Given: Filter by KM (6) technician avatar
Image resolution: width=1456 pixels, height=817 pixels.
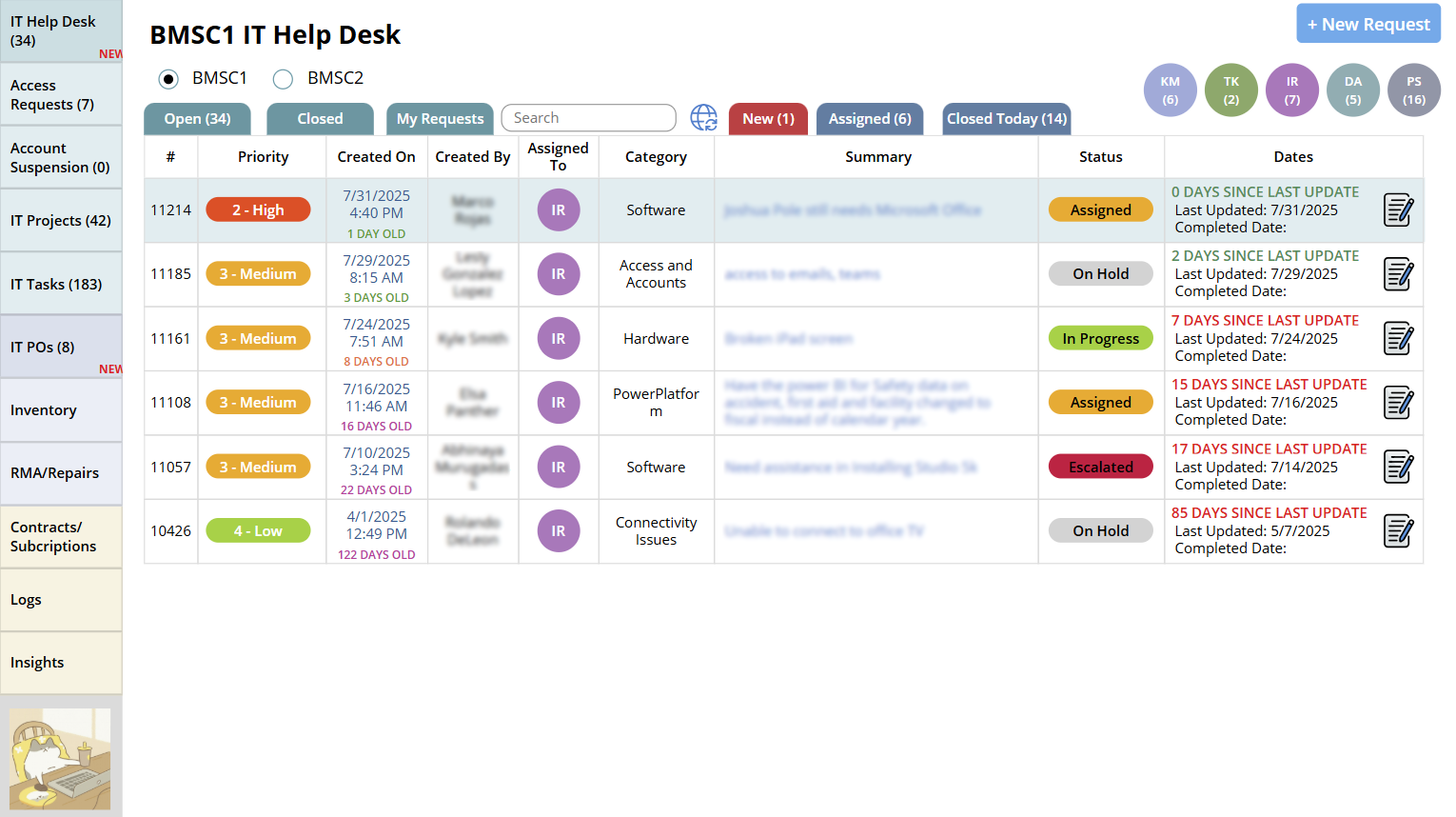Looking at the screenshot, I should 1170,90.
